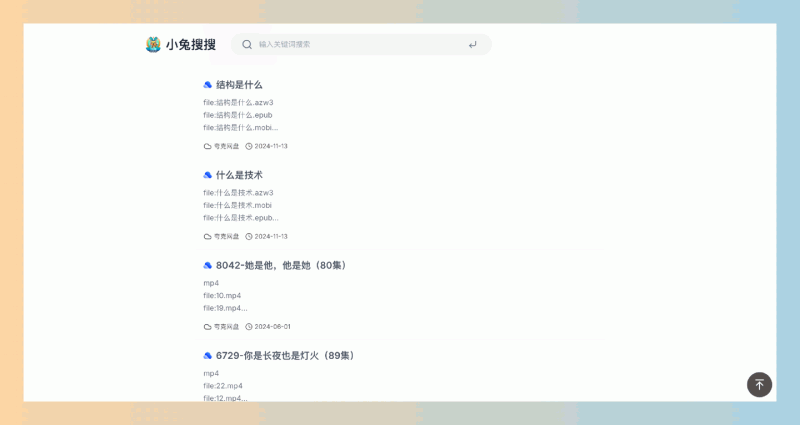Click the 2024-11-13 date under 什么是技术
The width and height of the screenshot is (800, 425).
[271, 237]
